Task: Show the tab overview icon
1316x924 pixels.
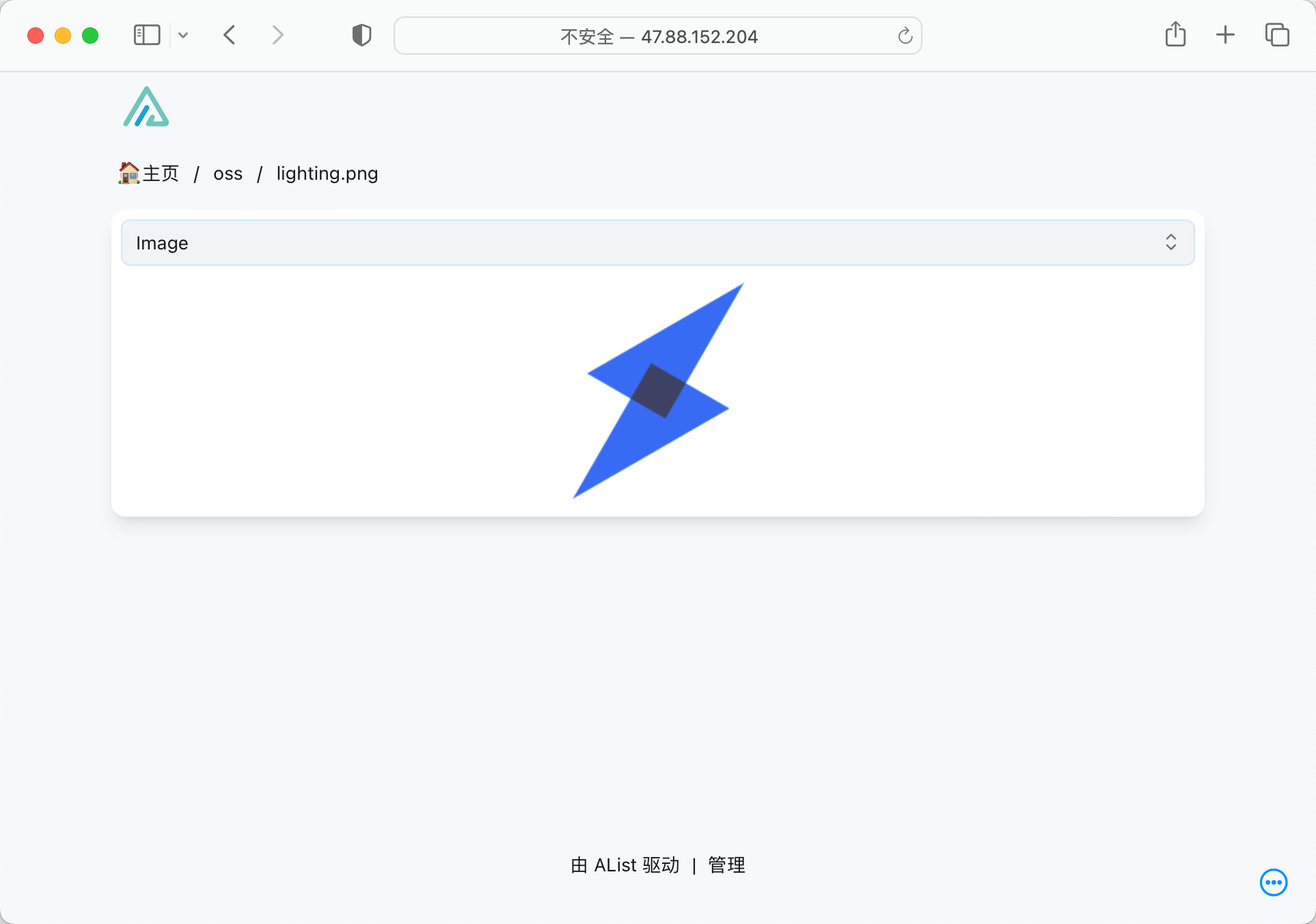Action: click(1276, 35)
